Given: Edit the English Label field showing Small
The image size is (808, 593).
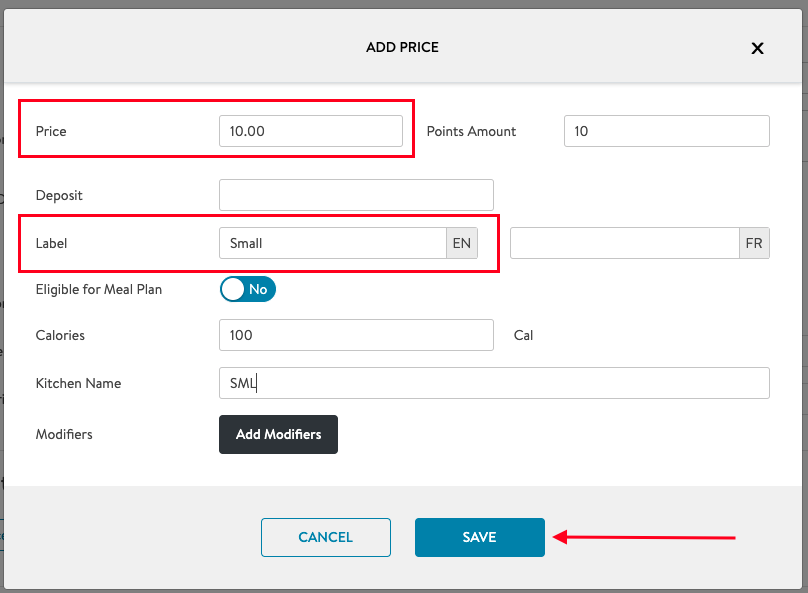Looking at the screenshot, I should point(332,243).
